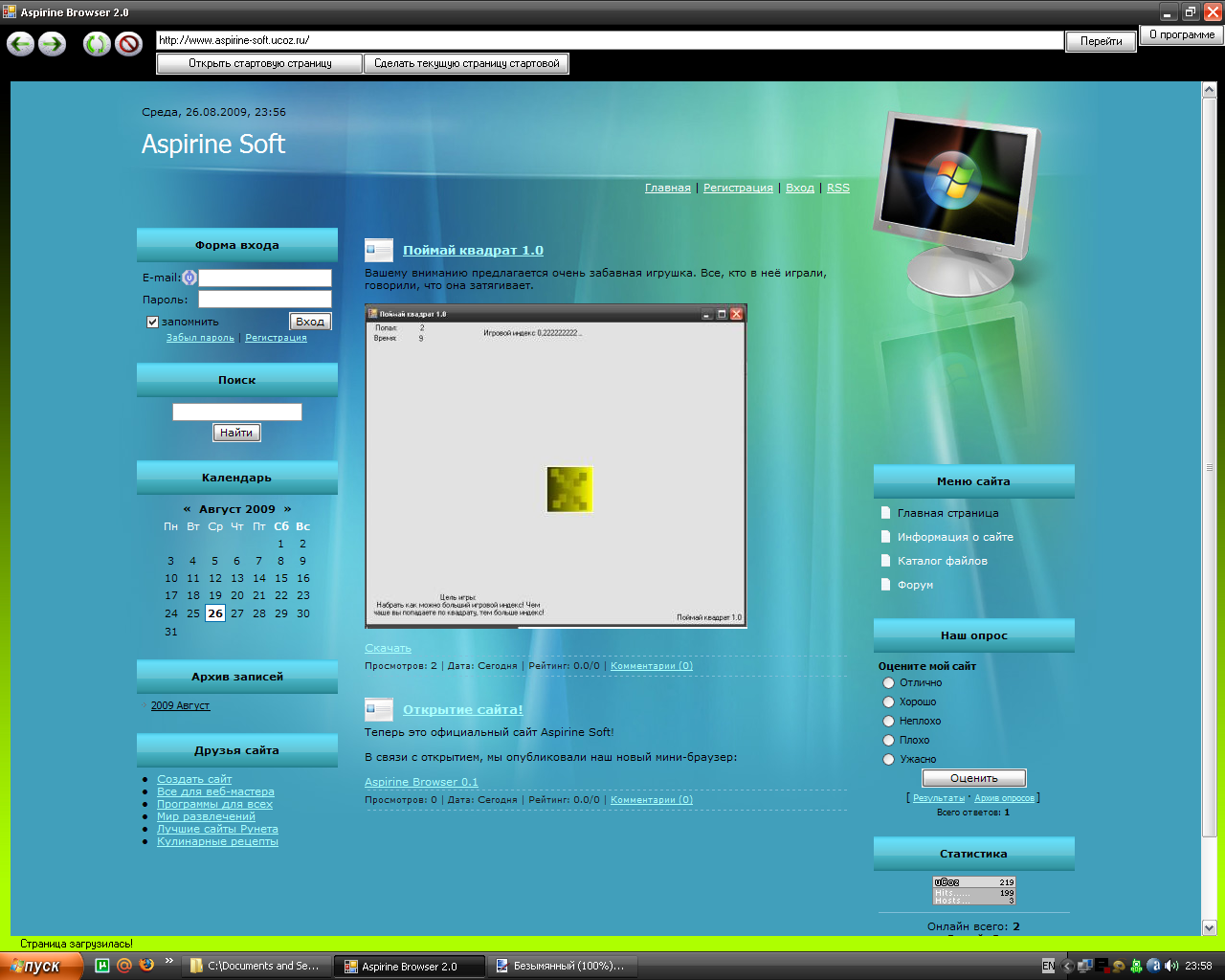Screen dimensions: 1225x980
Task: Open the Забыл пароль link
Action: 200,338
